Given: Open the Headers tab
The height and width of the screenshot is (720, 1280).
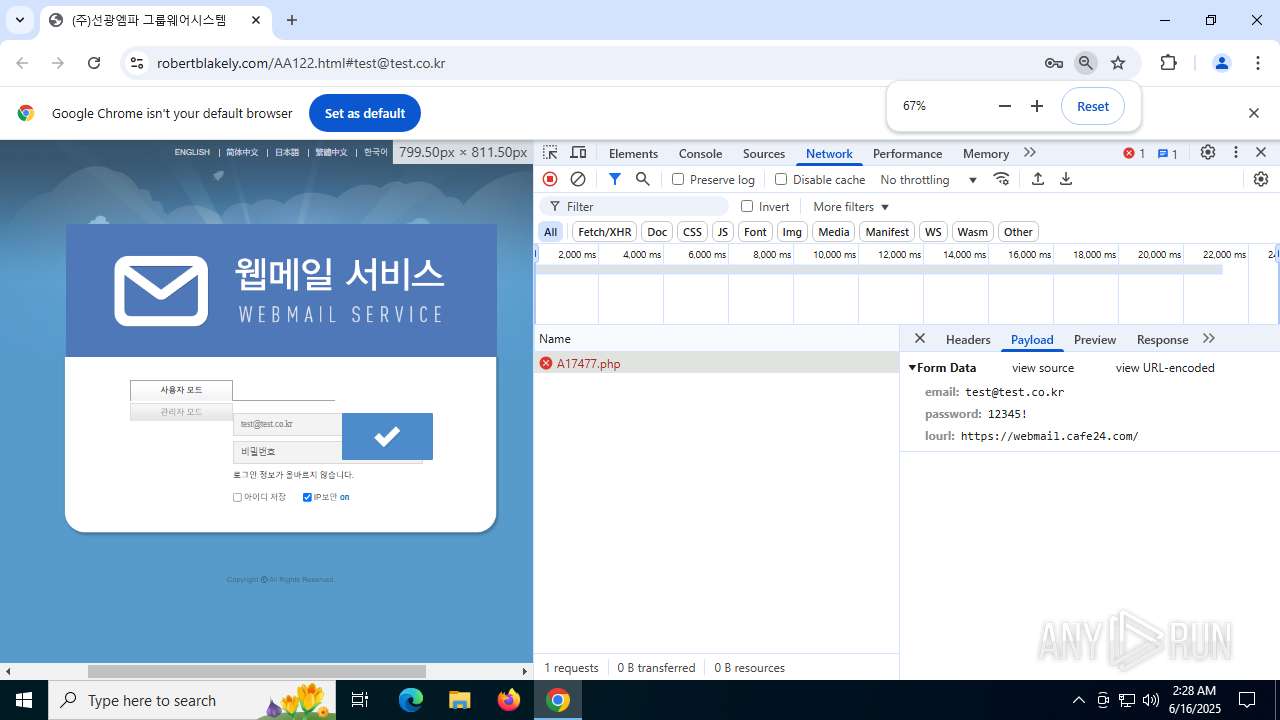Looking at the screenshot, I should (x=968, y=339).
